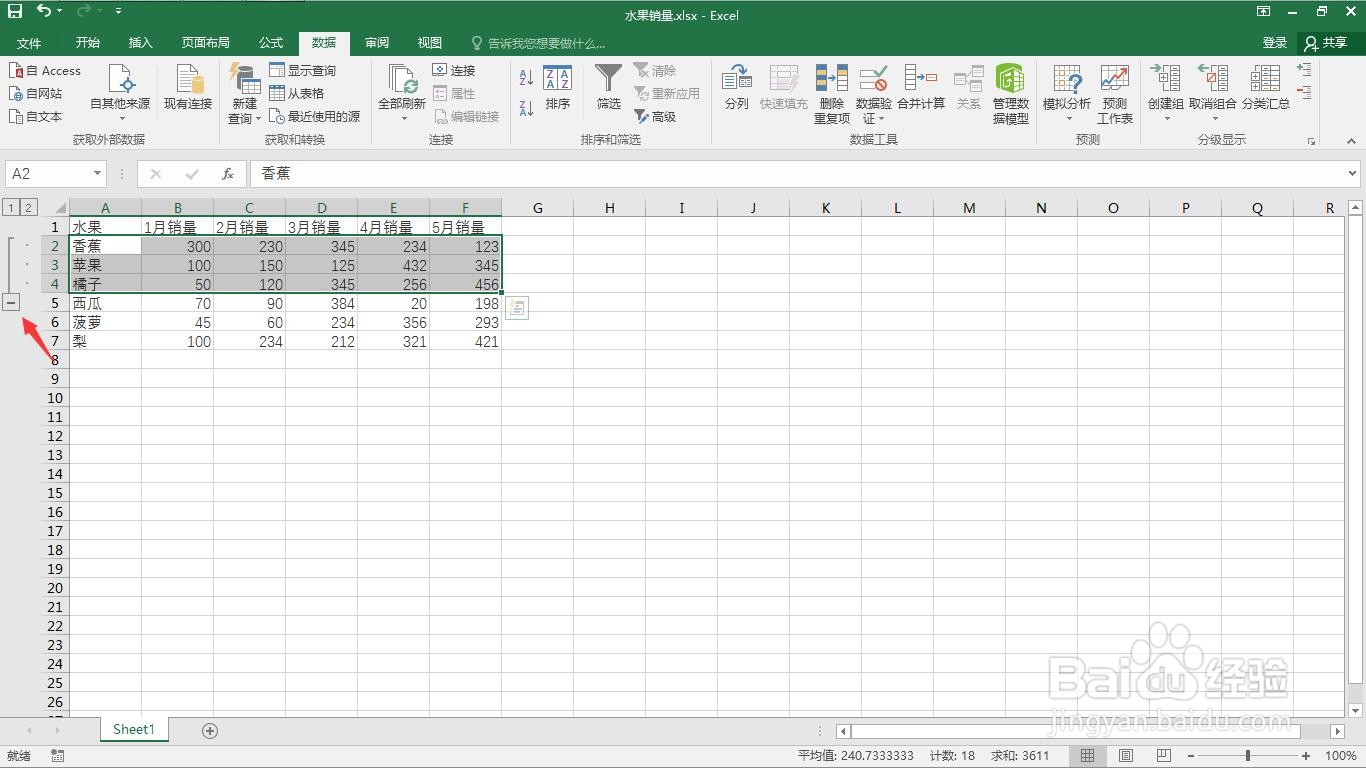Click Sign in (登录)
The width and height of the screenshot is (1366, 768).
[1275, 43]
